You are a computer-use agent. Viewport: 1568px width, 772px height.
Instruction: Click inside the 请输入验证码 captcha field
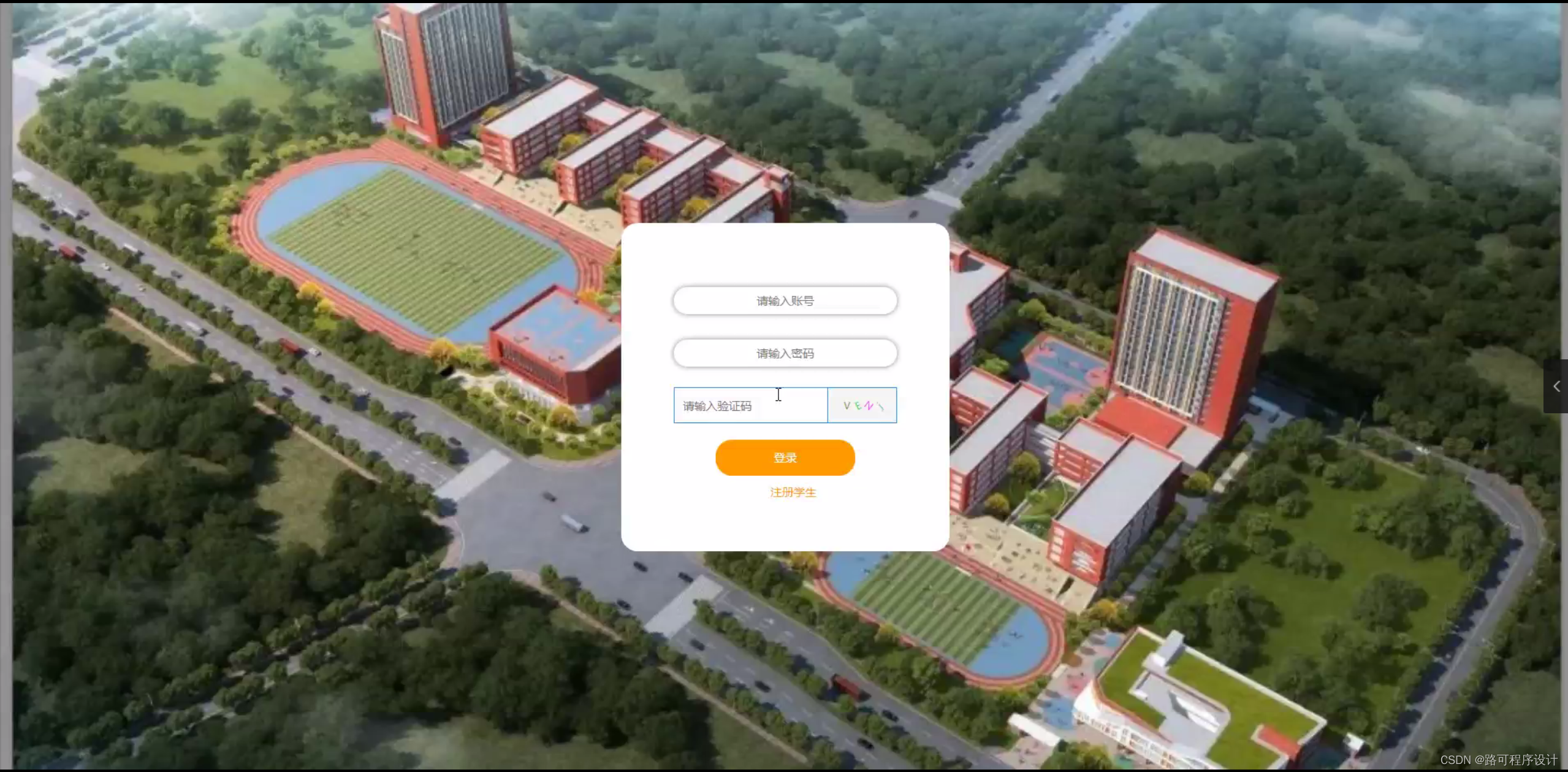[x=750, y=405]
